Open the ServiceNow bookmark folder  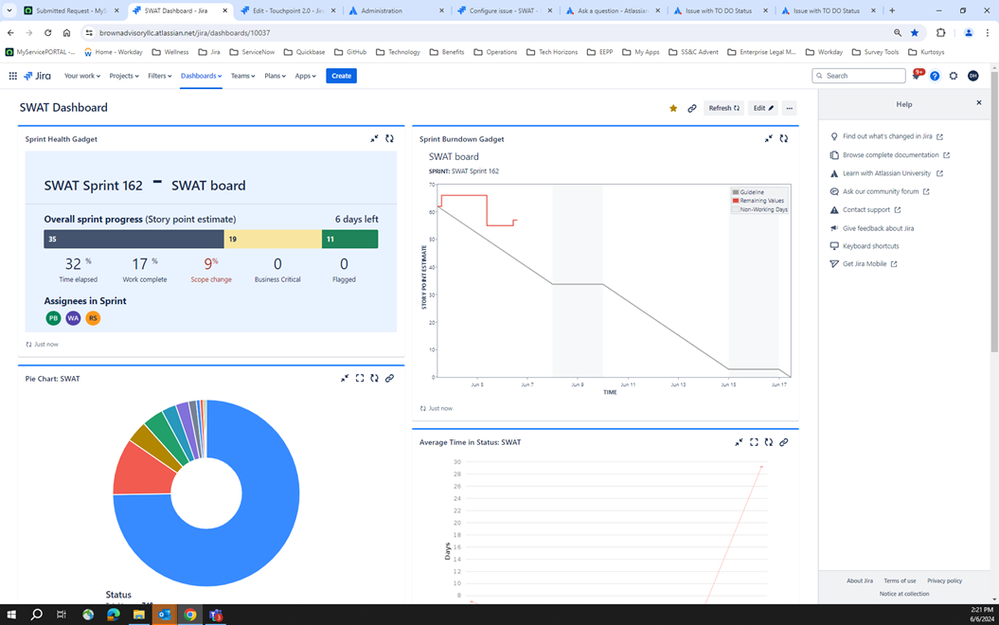pos(252,52)
